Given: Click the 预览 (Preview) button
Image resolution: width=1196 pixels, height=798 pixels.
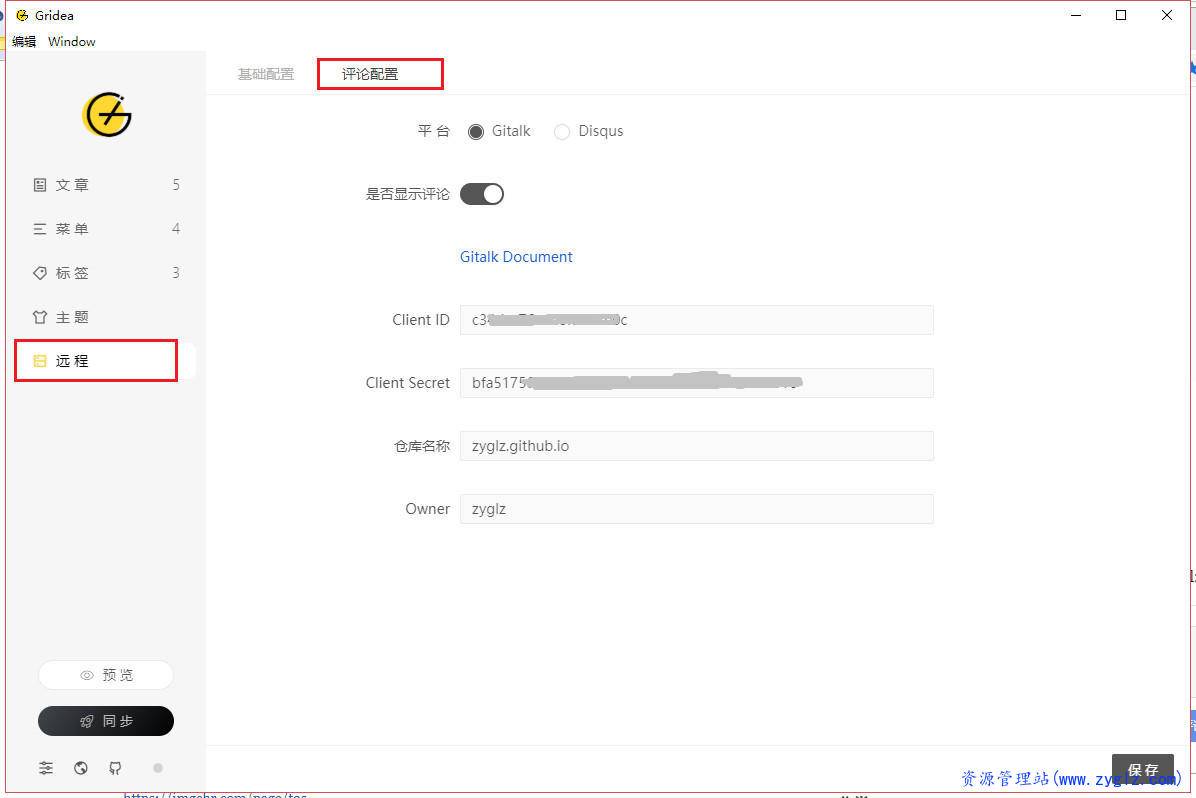Looking at the screenshot, I should [x=106, y=675].
